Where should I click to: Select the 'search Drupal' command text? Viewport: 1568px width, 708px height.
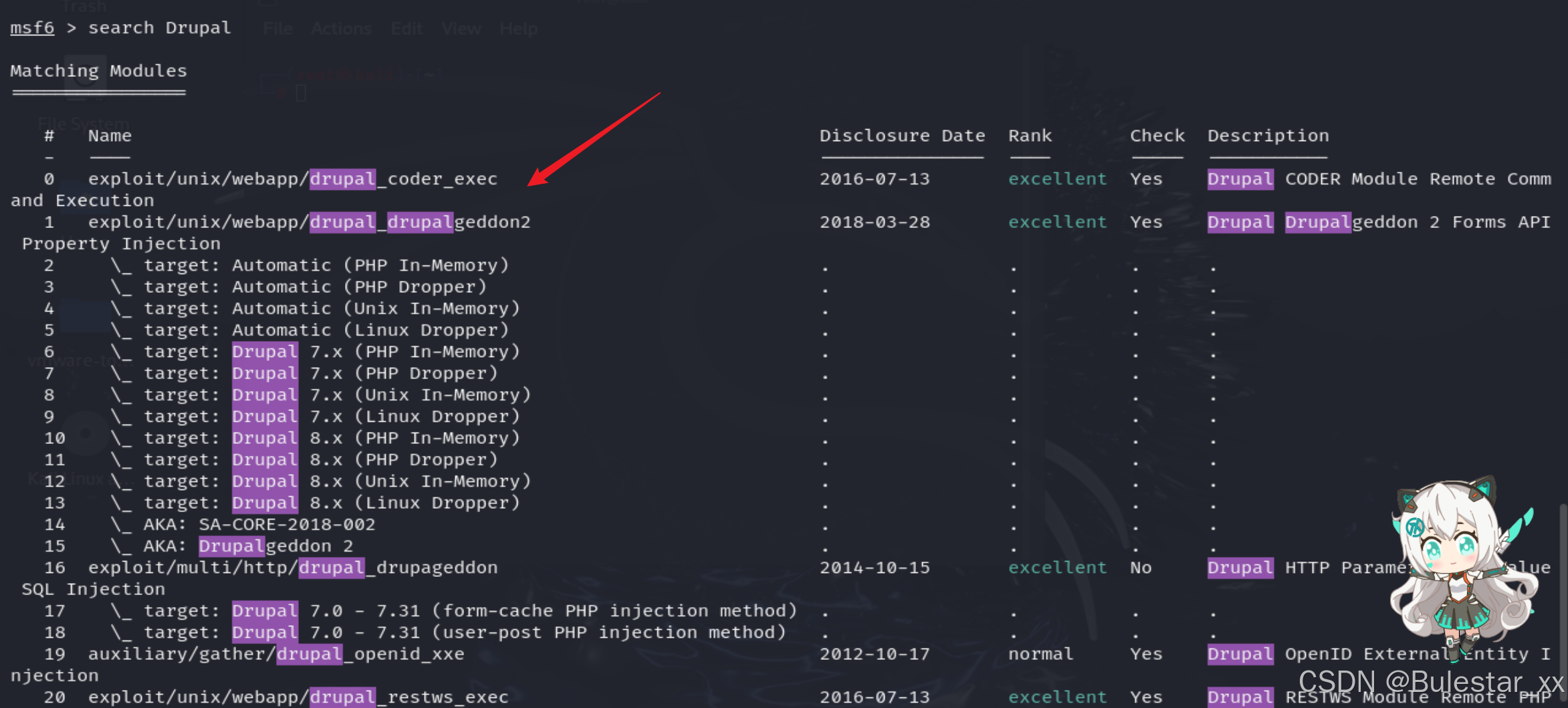pyautogui.click(x=160, y=28)
